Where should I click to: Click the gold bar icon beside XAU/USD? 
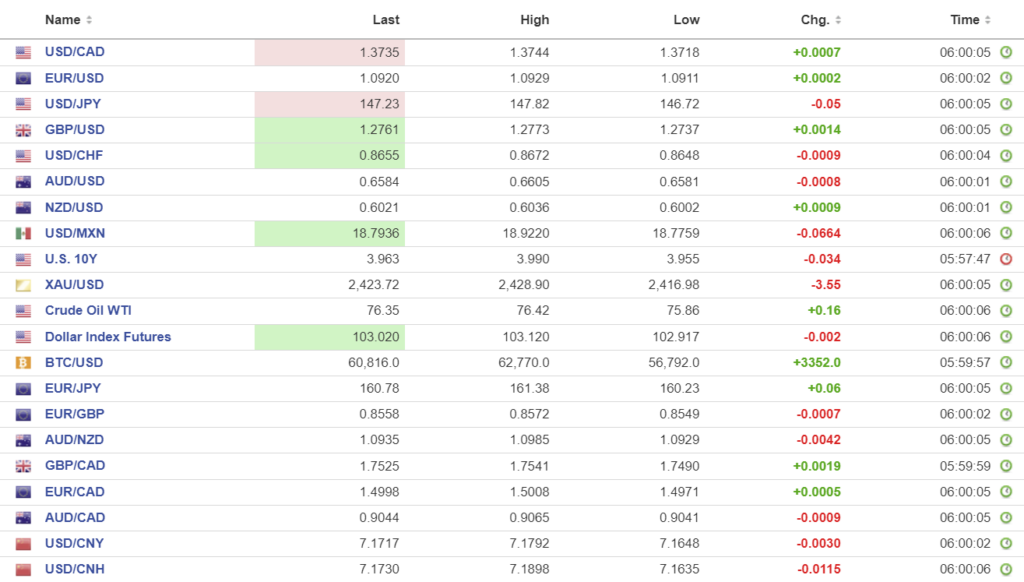click(x=23, y=285)
